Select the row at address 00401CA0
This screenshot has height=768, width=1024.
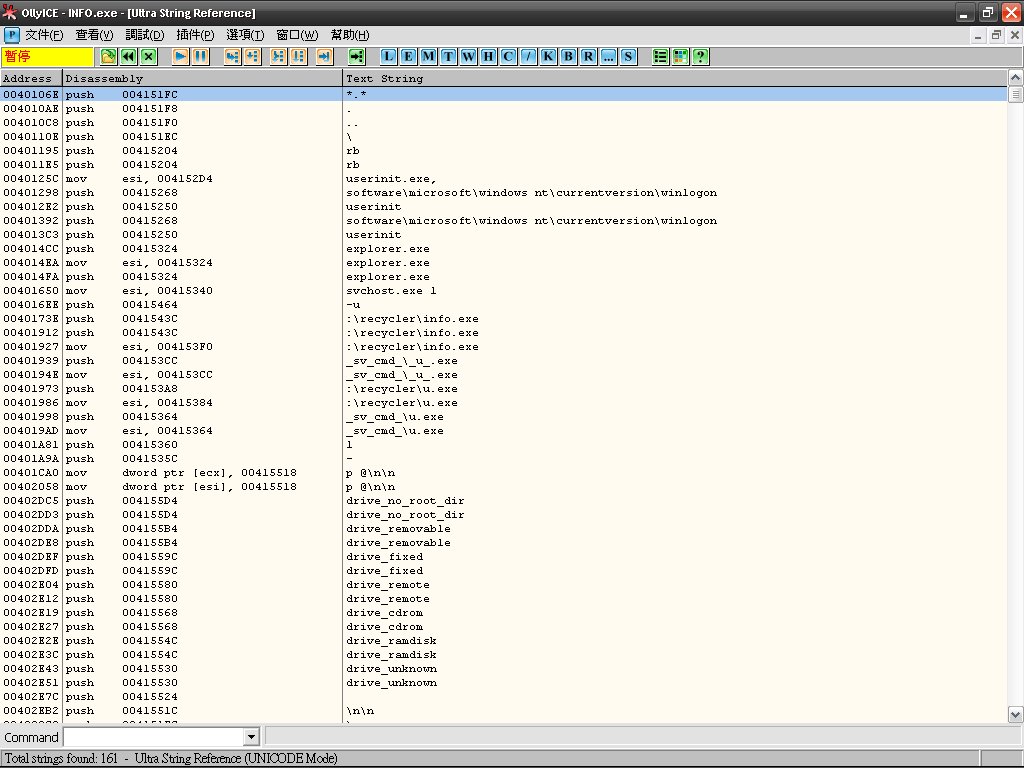click(x=504, y=473)
